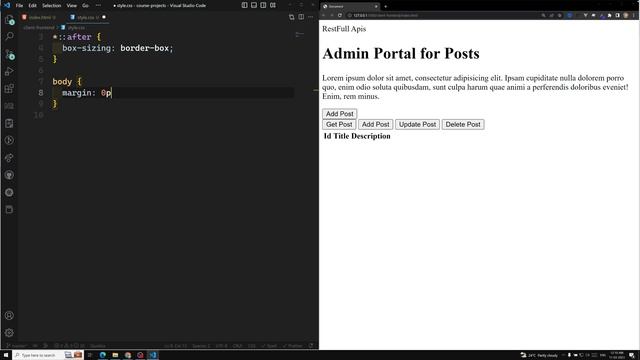Click the Delete Post button
The width and height of the screenshot is (640, 360).
[x=463, y=124]
